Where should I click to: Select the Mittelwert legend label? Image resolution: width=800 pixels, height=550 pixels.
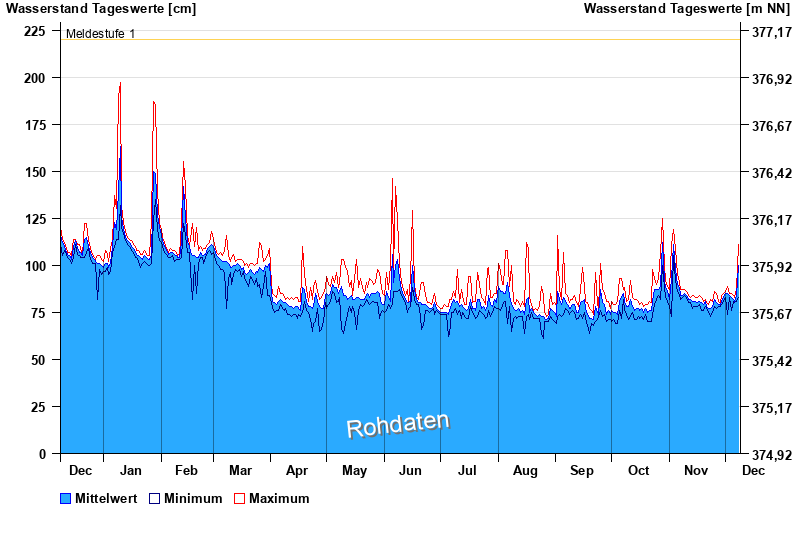[x=106, y=498]
